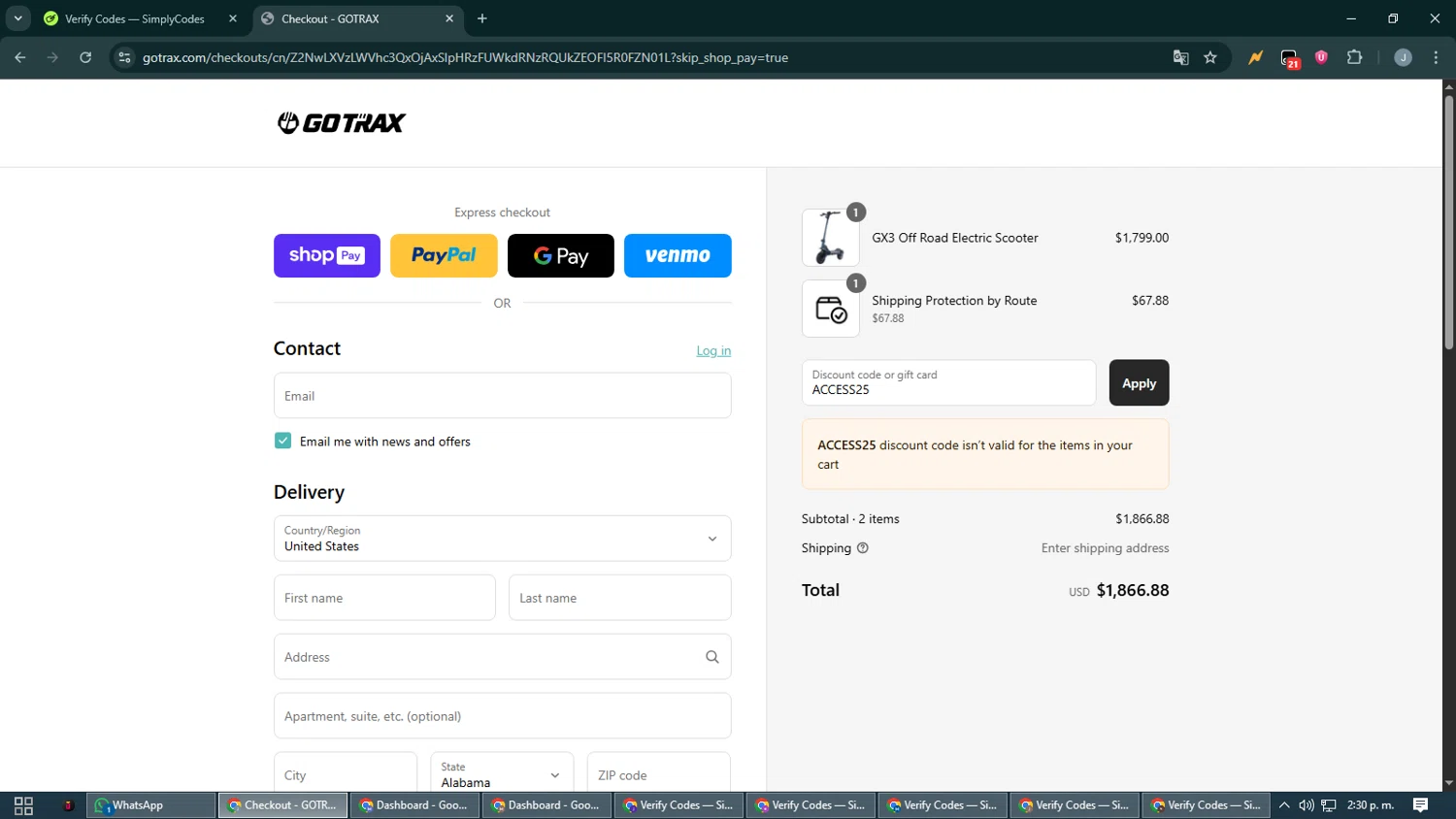
Task: Select Venmo express checkout
Action: (x=678, y=255)
